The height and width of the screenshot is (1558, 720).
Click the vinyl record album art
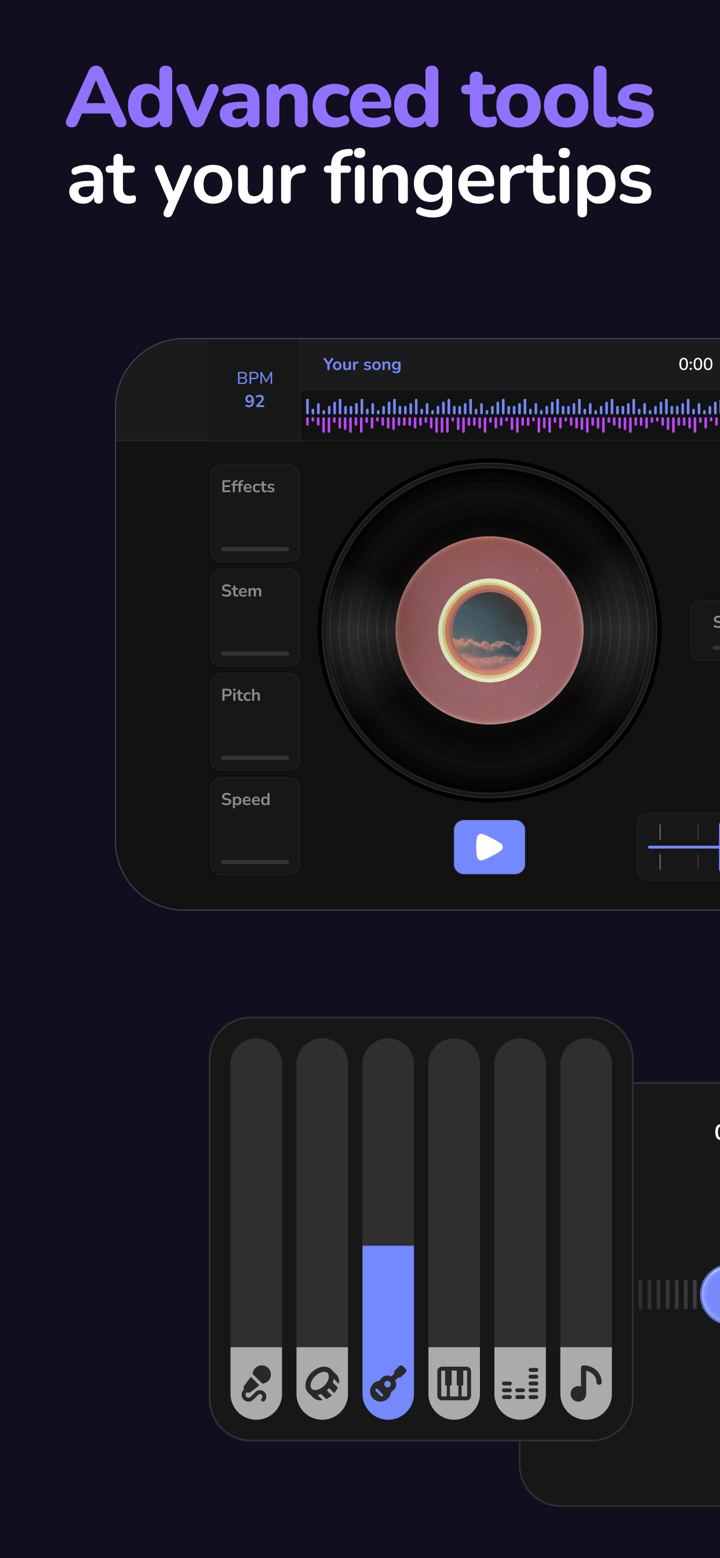point(489,631)
